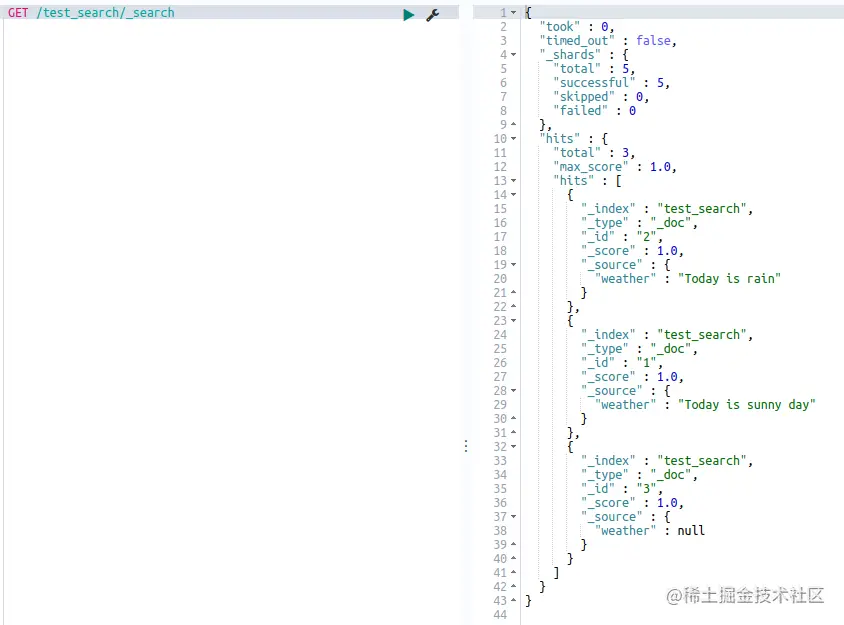The width and height of the screenshot is (844, 625).
Task: Click the fold-end marker at line 9
Action: pos(514,124)
